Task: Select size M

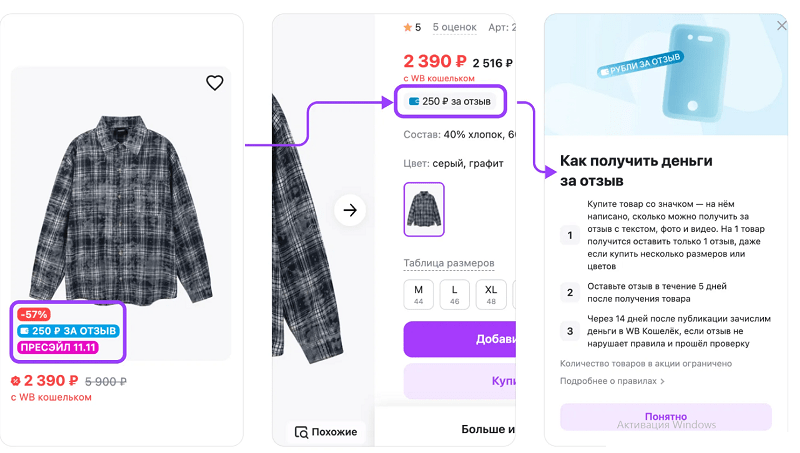Action: coord(419,294)
